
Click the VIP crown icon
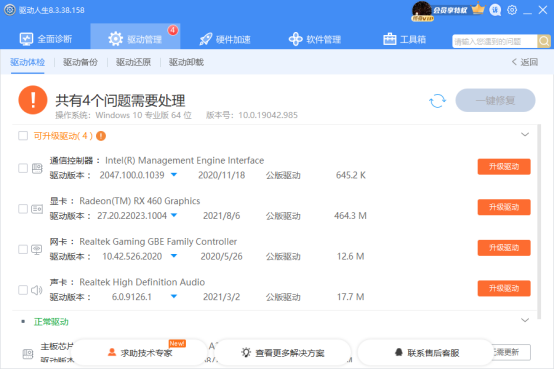478,9
